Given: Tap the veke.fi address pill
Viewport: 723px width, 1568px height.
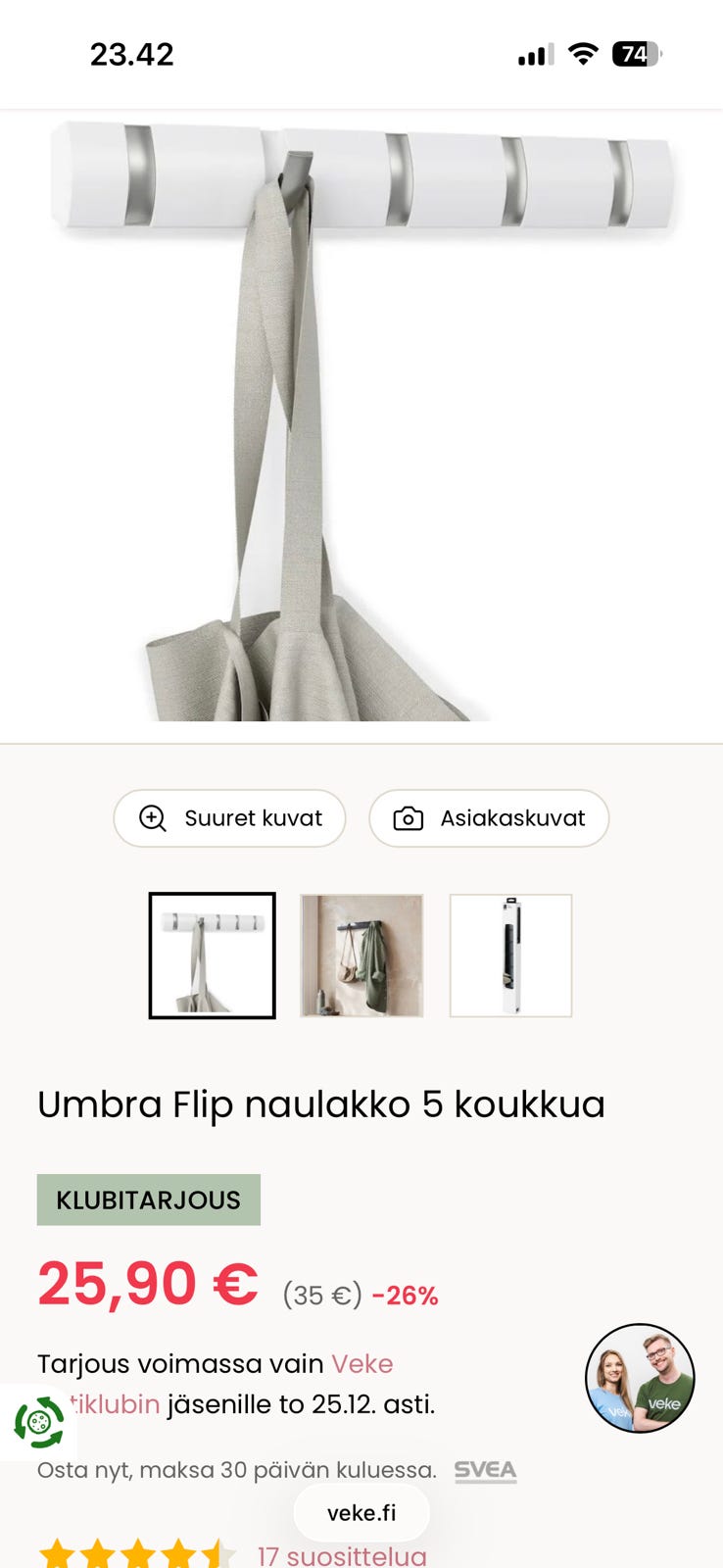Looking at the screenshot, I should [361, 1512].
